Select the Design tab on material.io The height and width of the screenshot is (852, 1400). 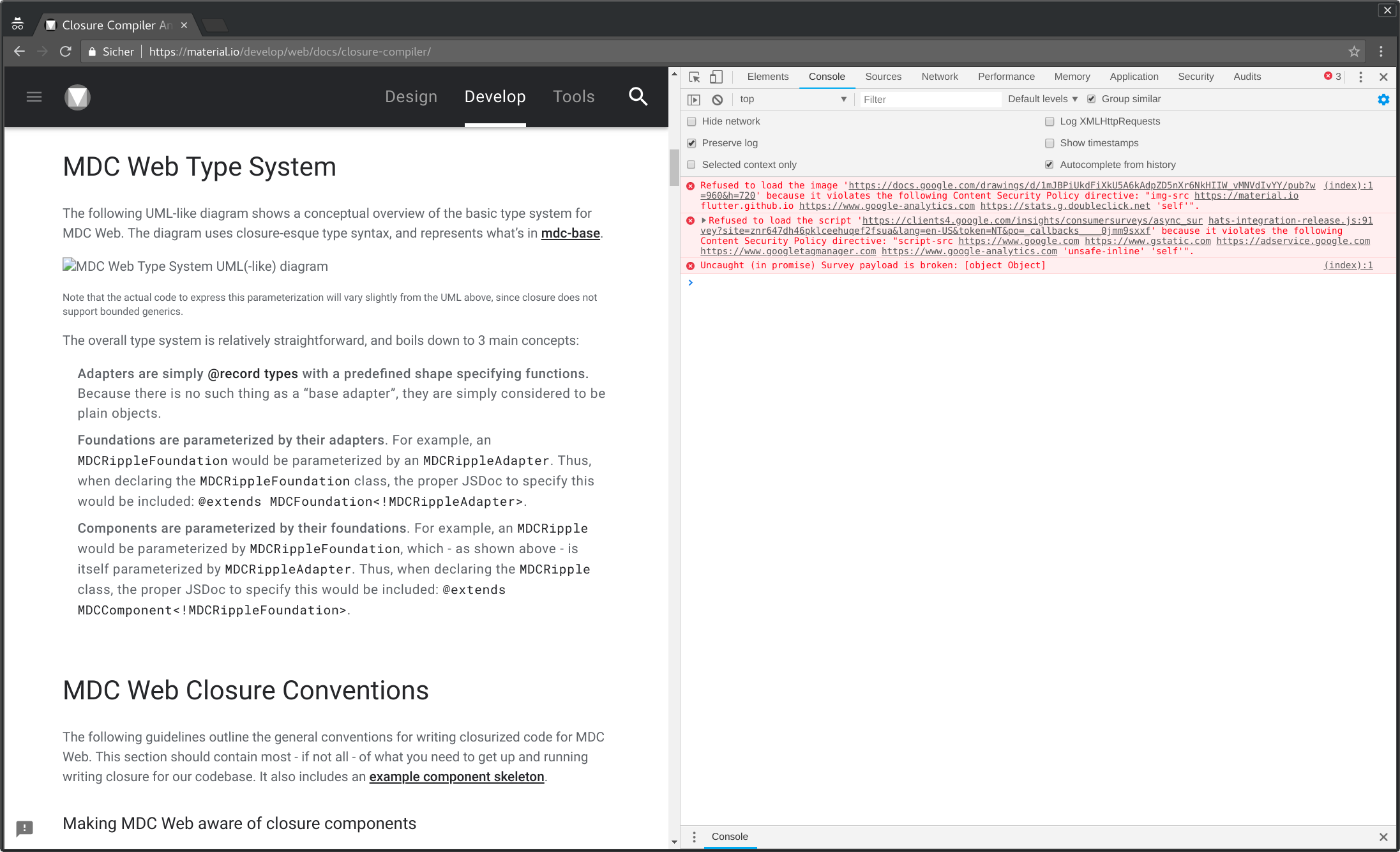point(410,96)
